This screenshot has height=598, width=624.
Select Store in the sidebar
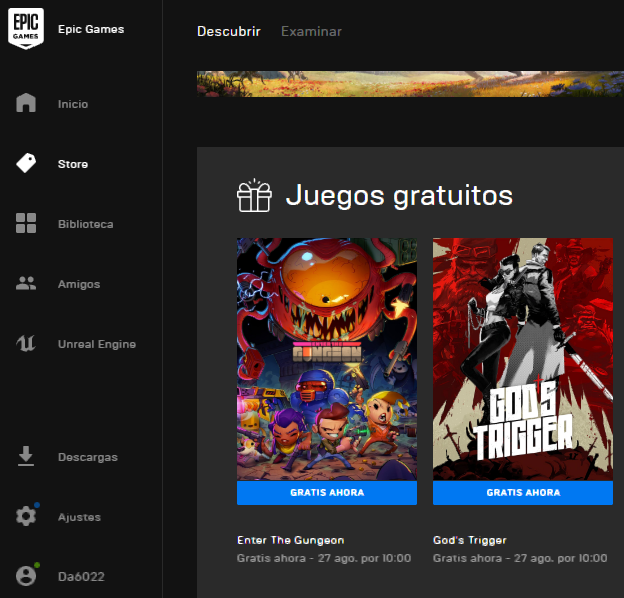click(73, 164)
